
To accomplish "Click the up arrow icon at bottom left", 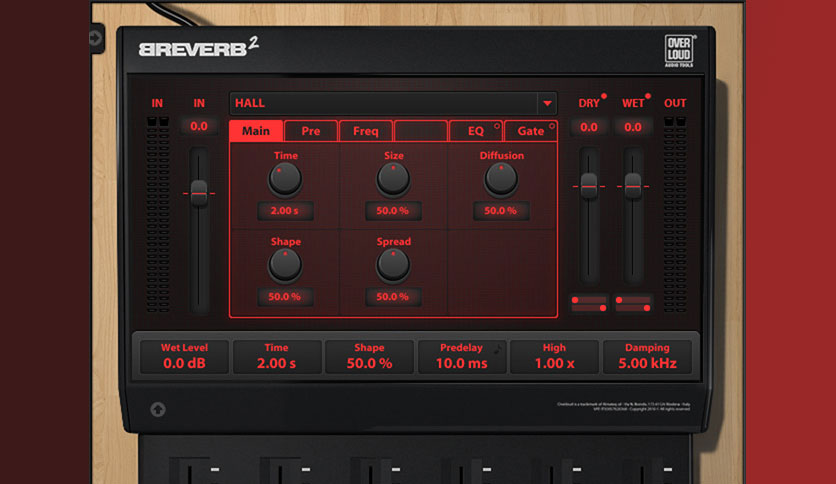I will 158,409.
